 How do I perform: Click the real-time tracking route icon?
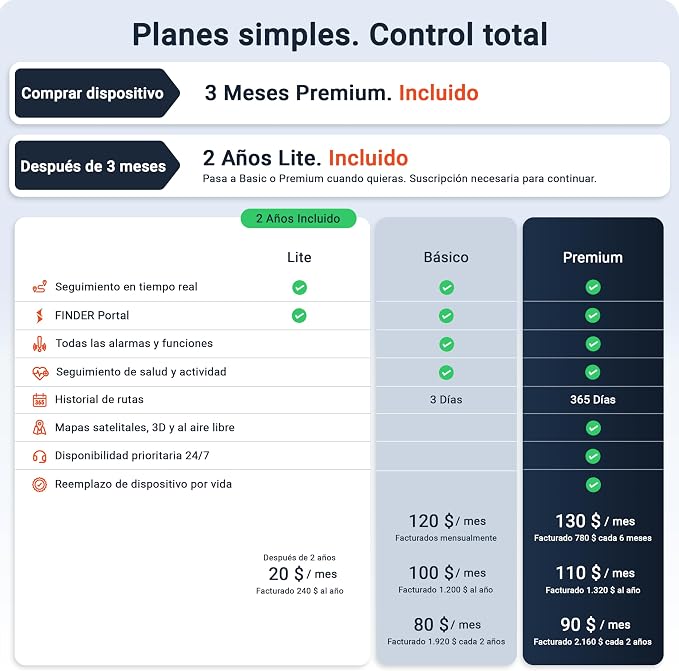pyautogui.click(x=40, y=287)
